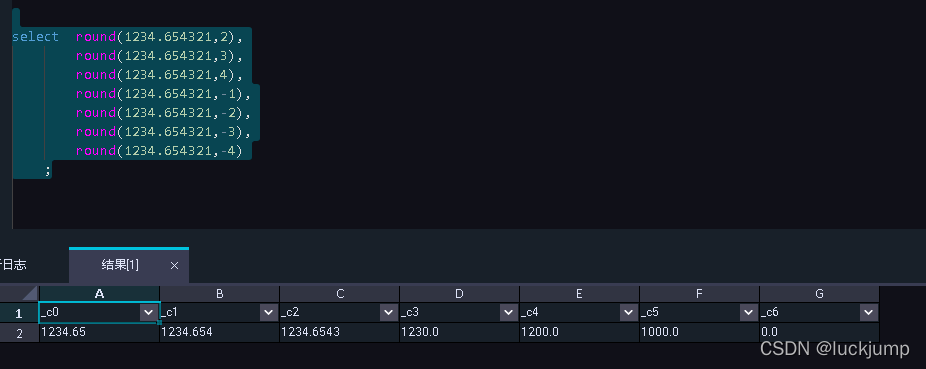
Task: Click the cell containing 1234.65
Action: point(99,332)
